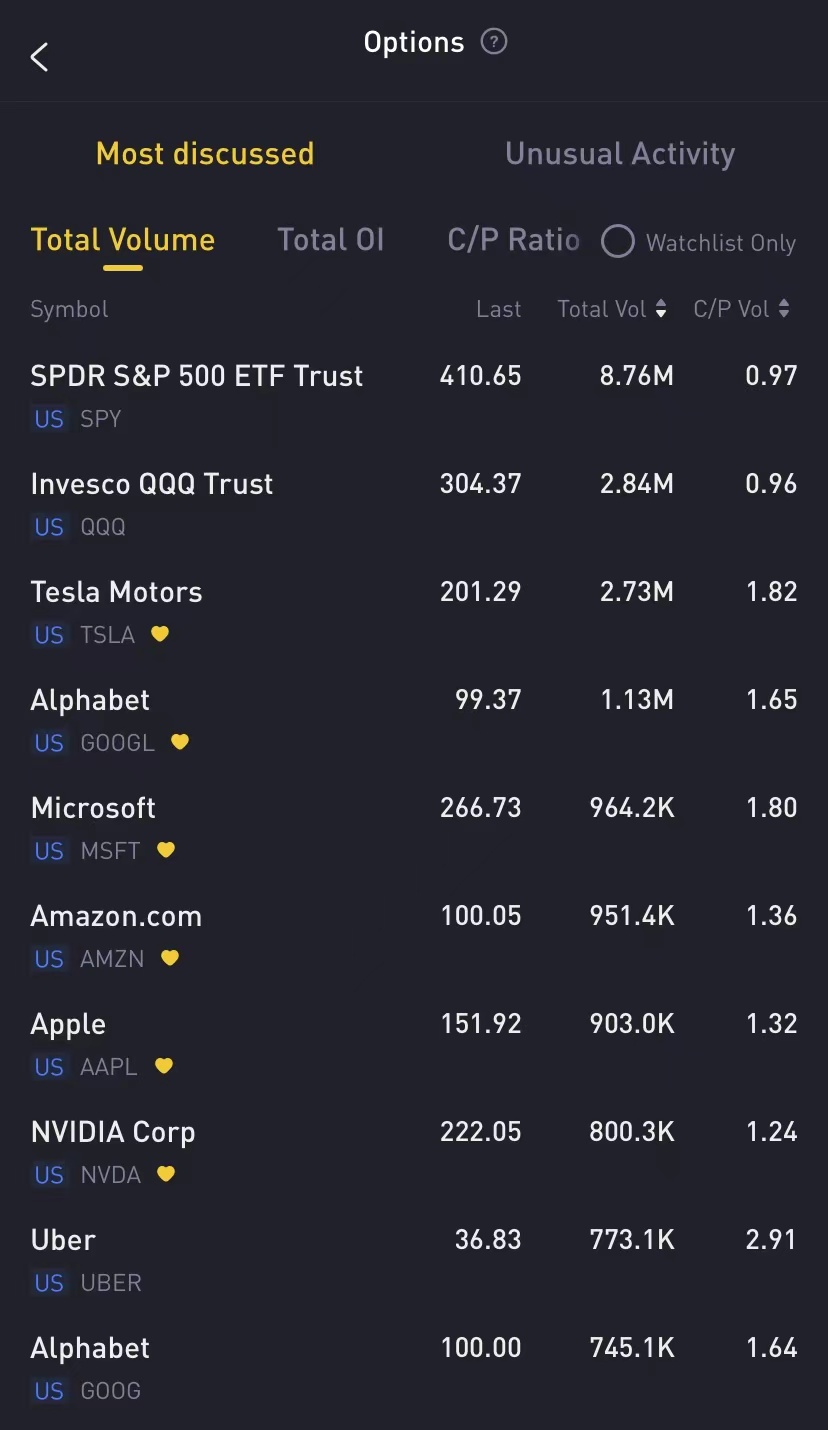Tap the heart icon beside AMZN
Screen dimensions: 828x1430
[x=170, y=958]
